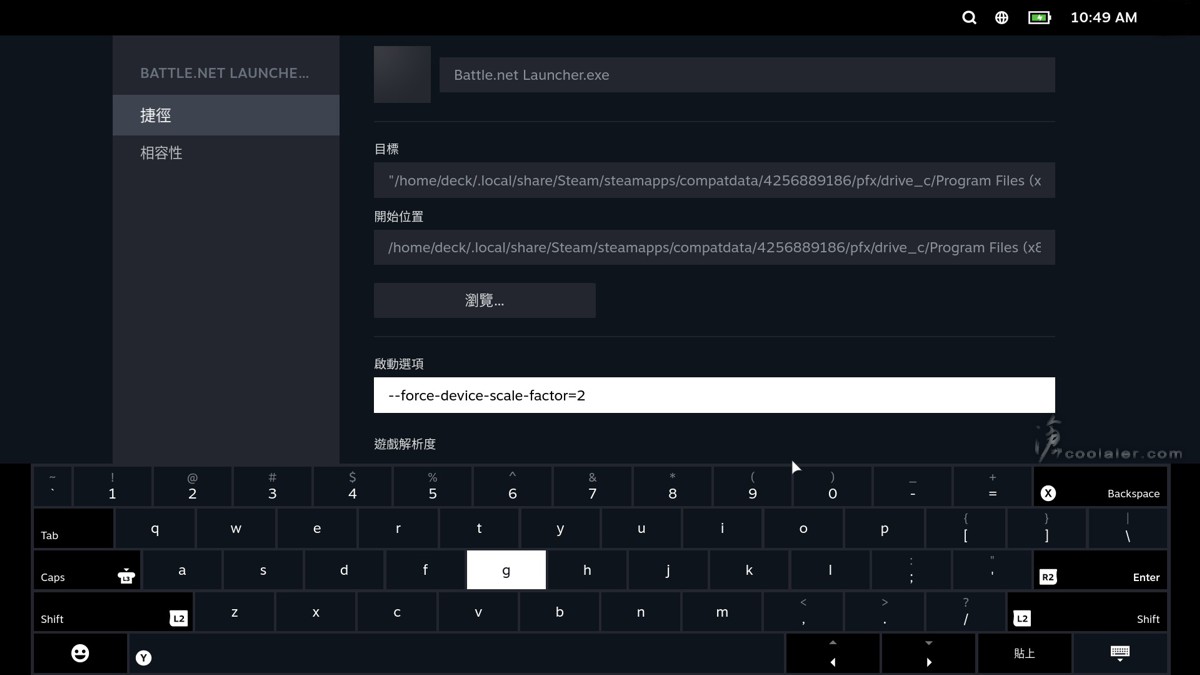
Task: Tap the Tab key on keyboard
Action: [73, 528]
